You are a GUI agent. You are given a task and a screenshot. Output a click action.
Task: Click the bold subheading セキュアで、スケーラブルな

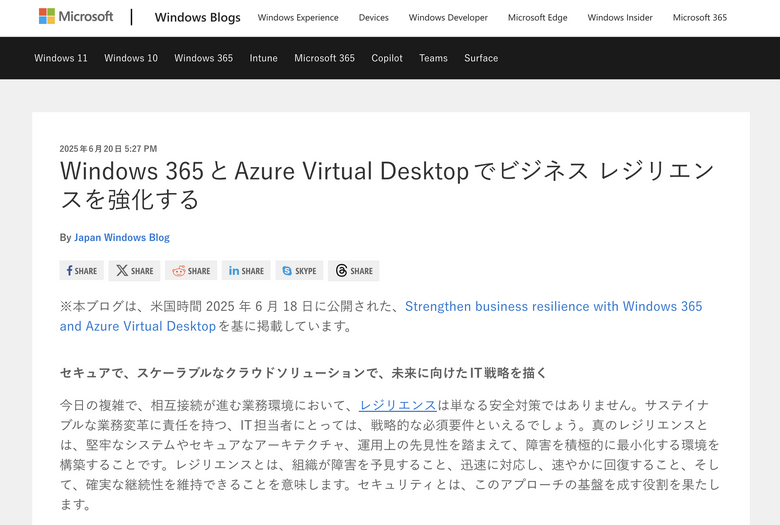click(x=303, y=373)
